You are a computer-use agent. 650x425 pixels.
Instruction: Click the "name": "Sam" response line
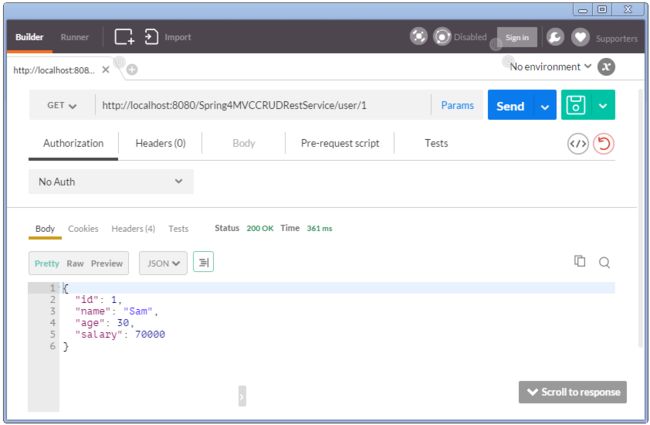(116, 311)
